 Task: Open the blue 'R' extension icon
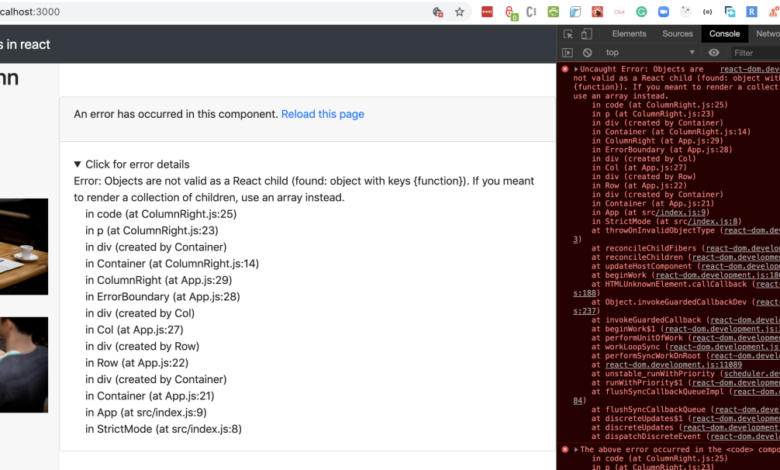[752, 12]
